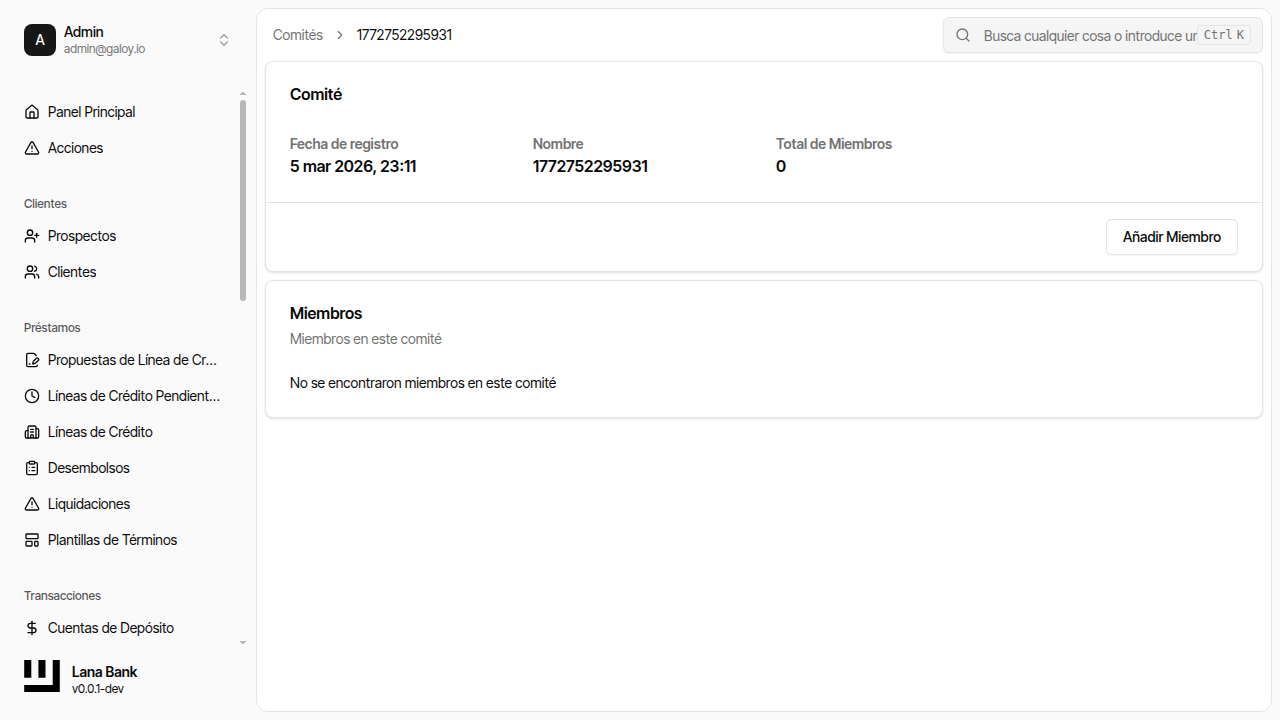Screen dimensions: 1280x720
Task: Go to Liquidaciones in sidebar
Action: coord(89,504)
